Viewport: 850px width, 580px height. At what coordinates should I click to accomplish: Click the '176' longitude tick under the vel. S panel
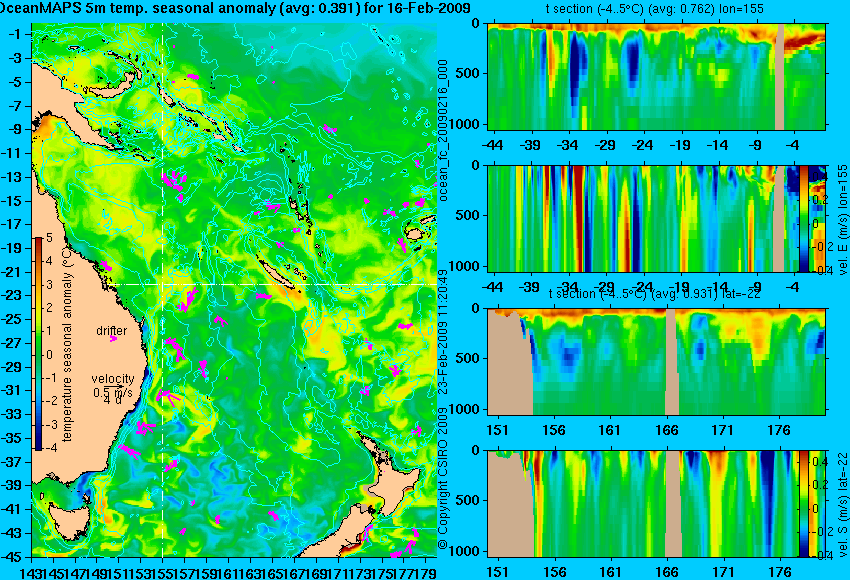780,572
